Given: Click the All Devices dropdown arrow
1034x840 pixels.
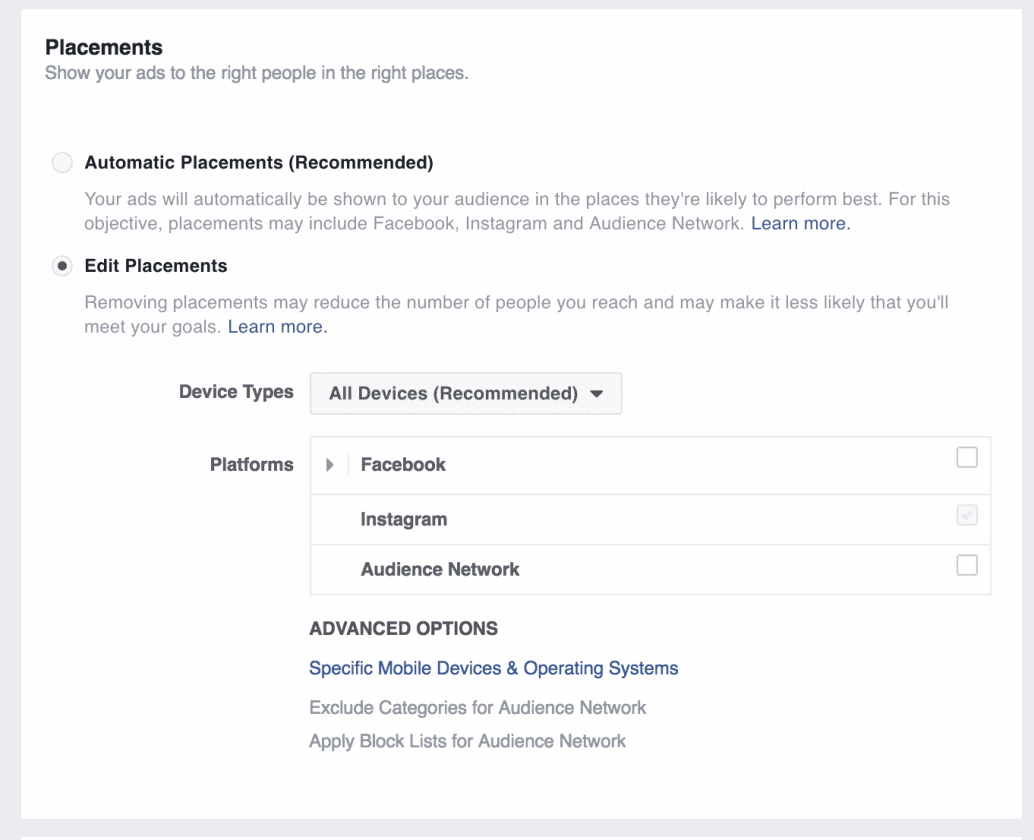Looking at the screenshot, I should point(596,393).
